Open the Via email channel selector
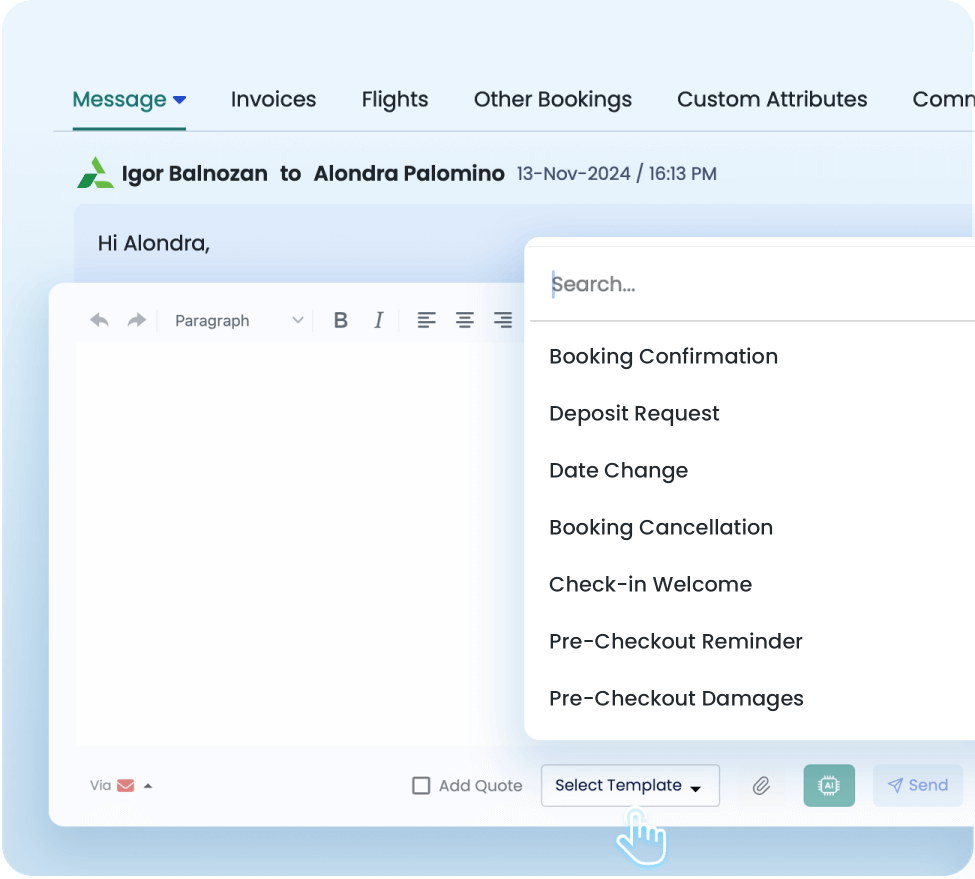This screenshot has height=879, width=975. (135, 786)
